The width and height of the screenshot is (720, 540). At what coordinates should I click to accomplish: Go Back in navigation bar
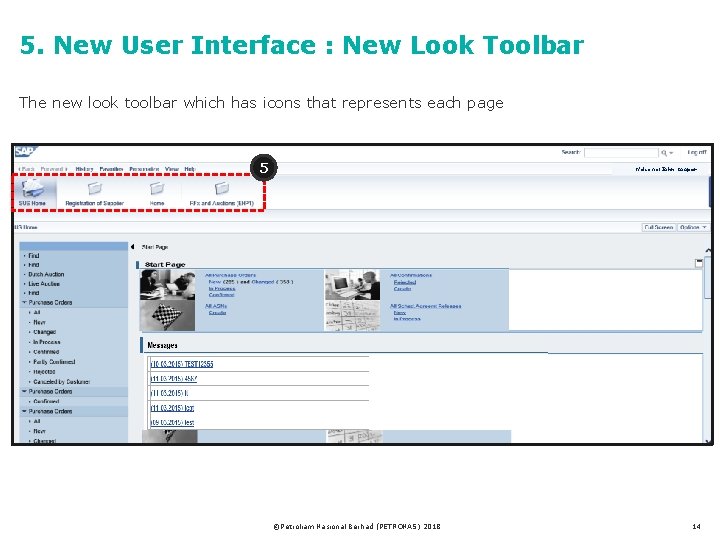click(27, 169)
